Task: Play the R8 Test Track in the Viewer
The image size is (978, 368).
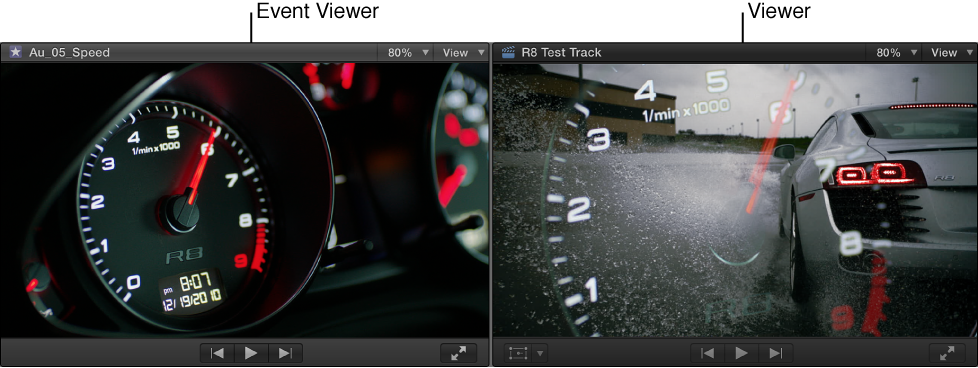Action: (x=742, y=353)
